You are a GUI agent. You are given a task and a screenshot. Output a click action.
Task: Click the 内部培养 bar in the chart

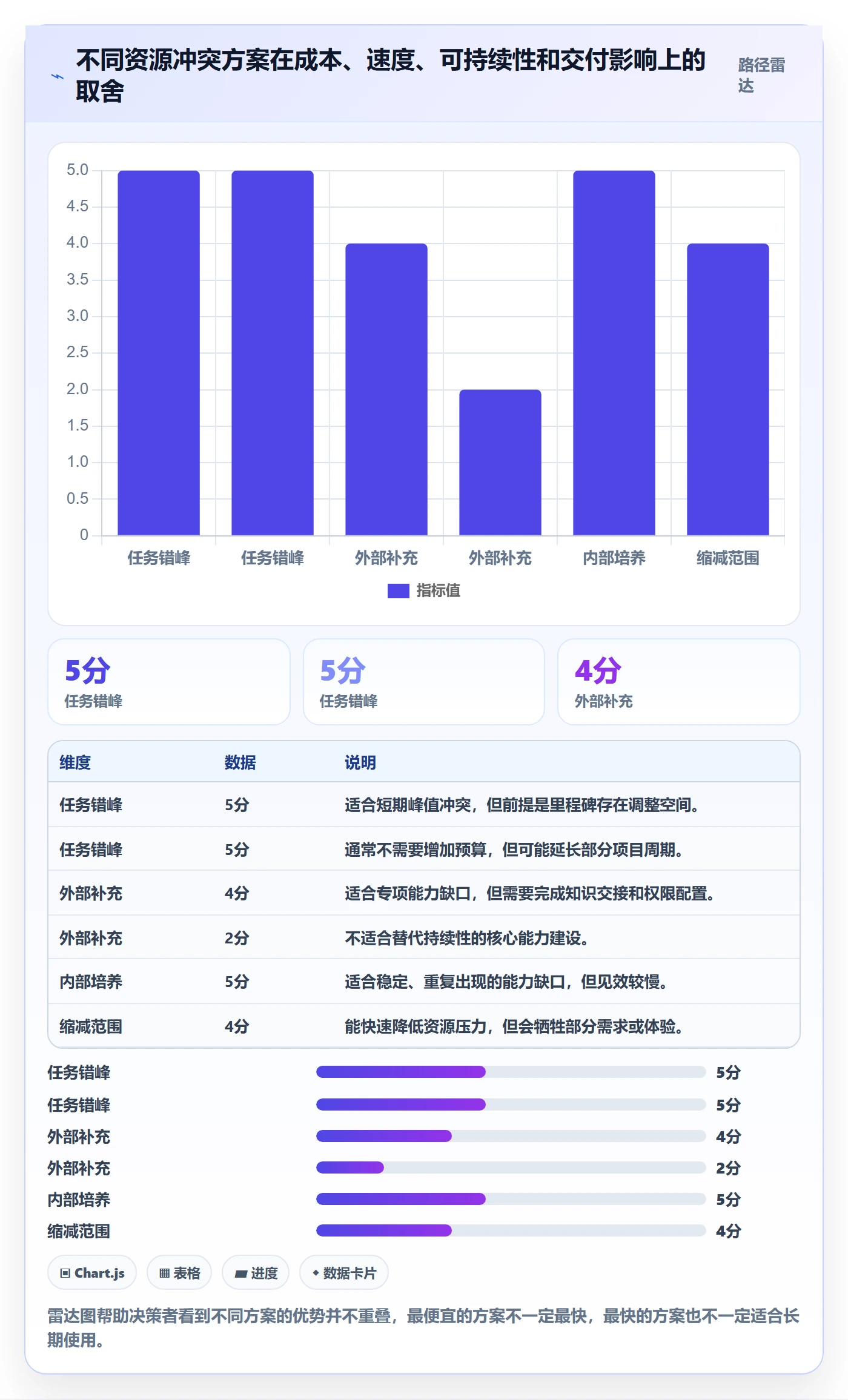click(x=614, y=353)
